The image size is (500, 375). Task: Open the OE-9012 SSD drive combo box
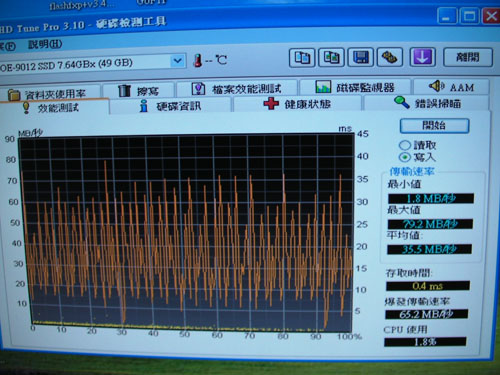click(x=92, y=63)
